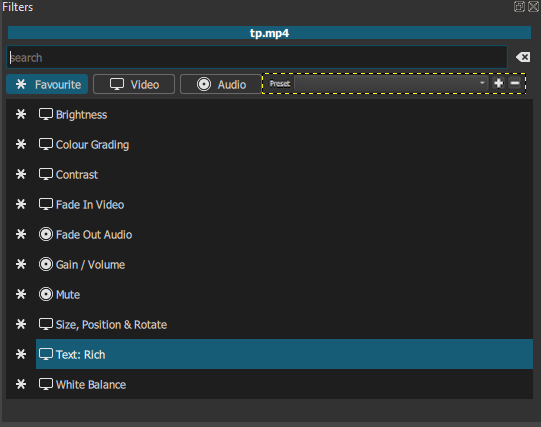Clear the search field with backspace icon
Screen dimensions: 541x427
pyautogui.click(x=523, y=57)
